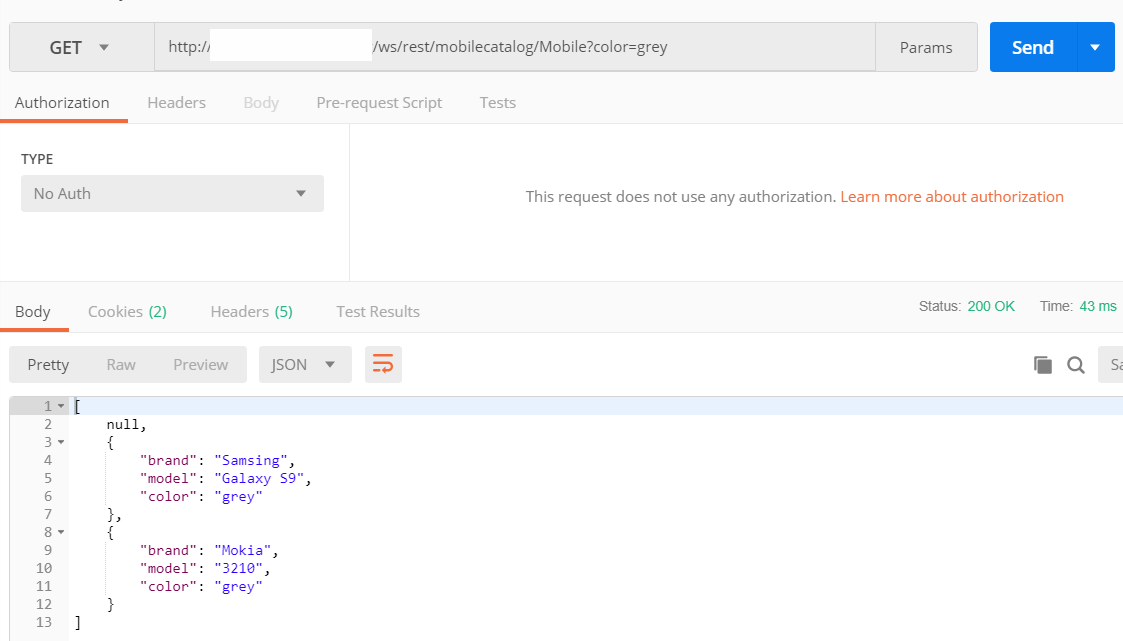The image size is (1123, 641).
Task: View the response Headers (5) tab
Action: [x=251, y=312]
